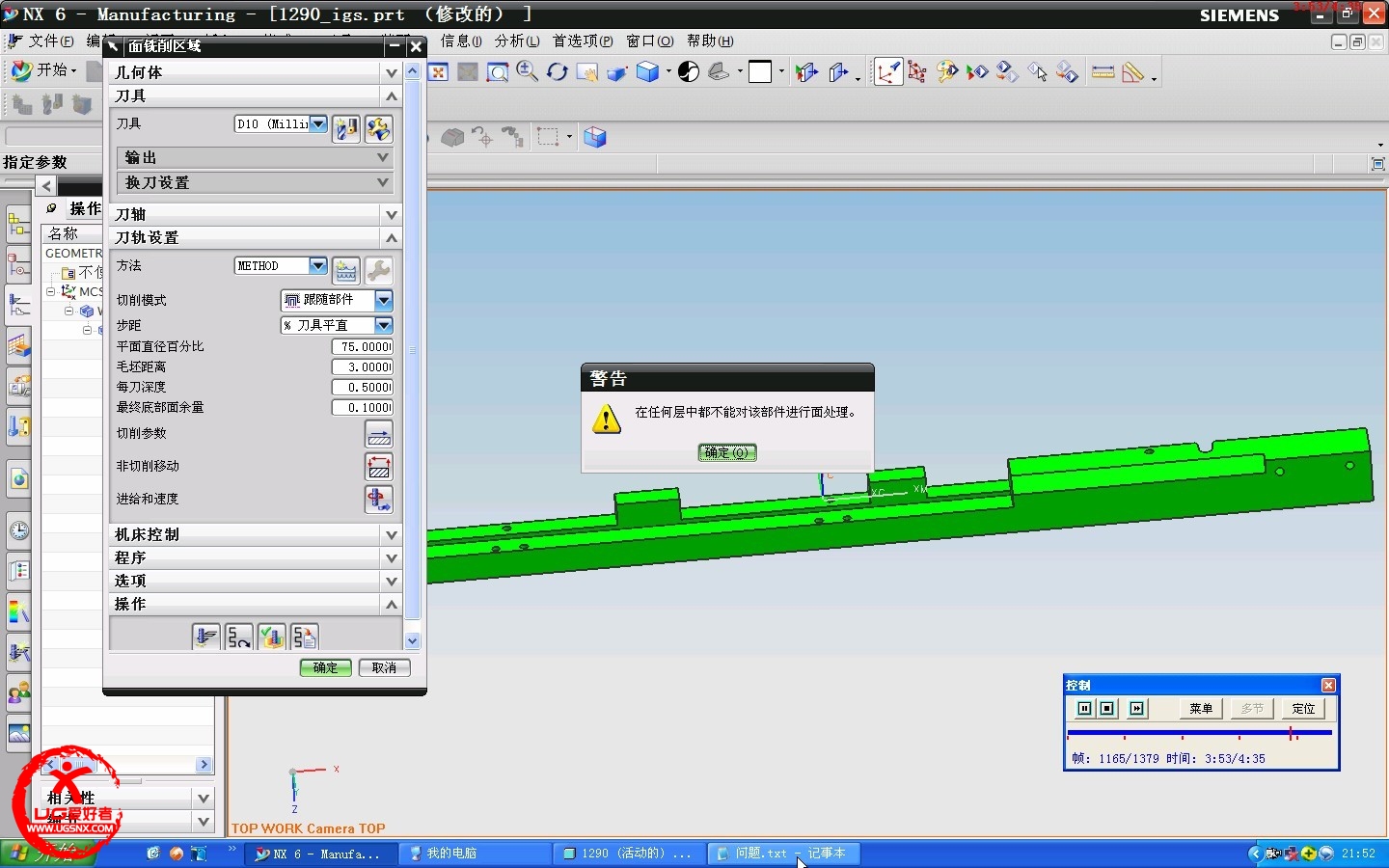This screenshot has width=1389, height=868.
Task: Select the Pan hand tool
Action: pos(586,72)
